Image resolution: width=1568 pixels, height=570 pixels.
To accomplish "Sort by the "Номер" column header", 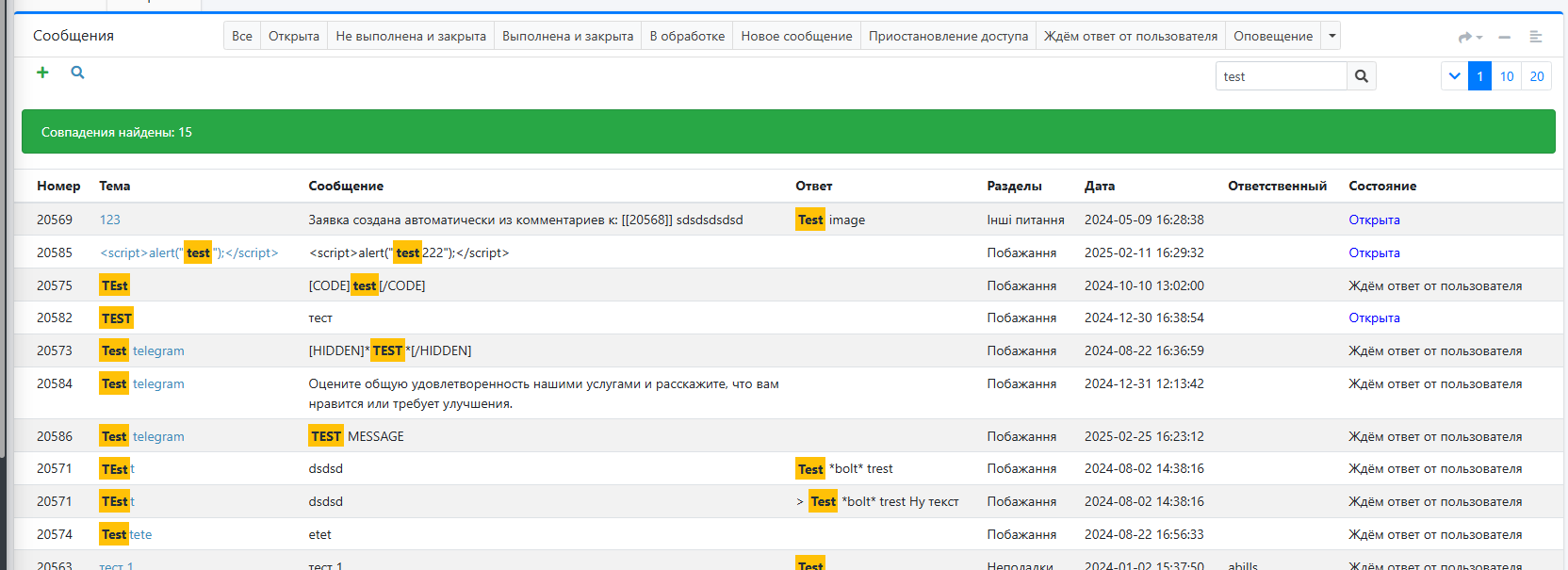I will [x=58, y=186].
